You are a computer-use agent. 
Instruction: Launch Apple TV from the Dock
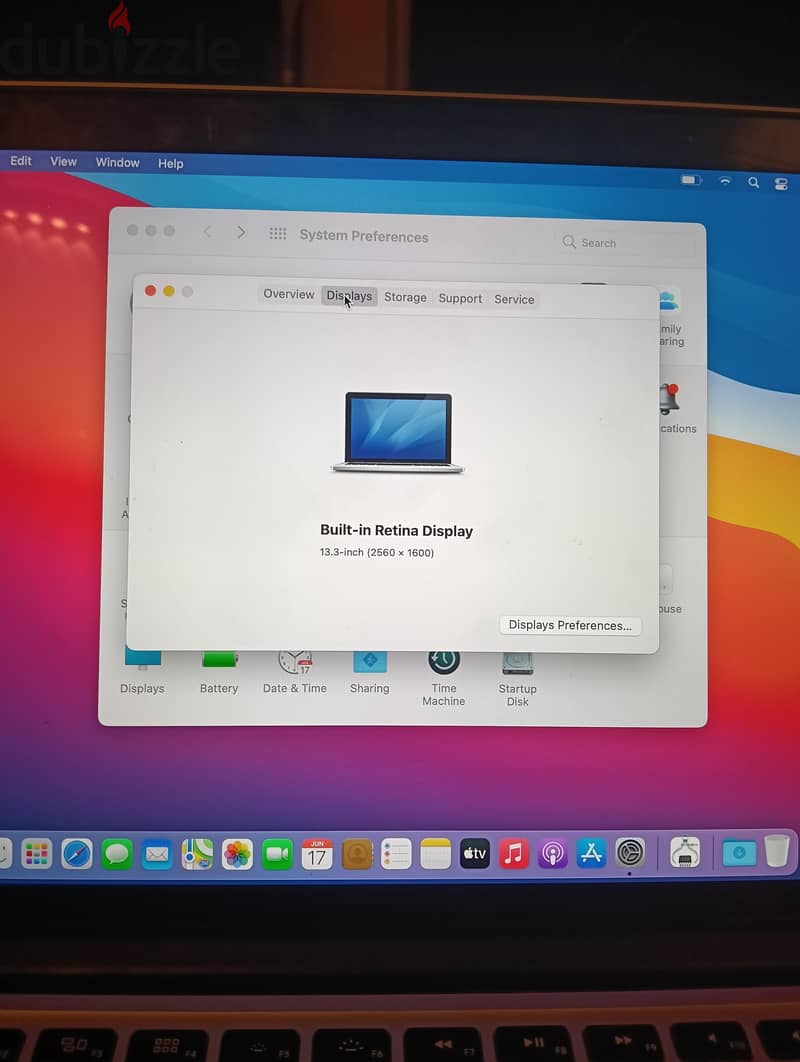(475, 853)
